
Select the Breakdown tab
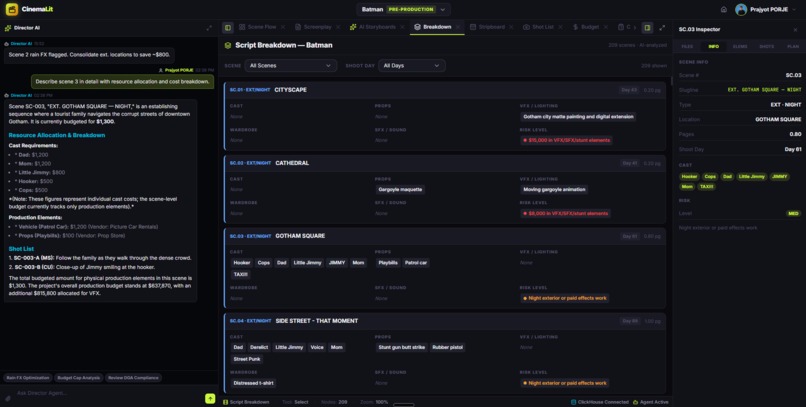point(437,27)
